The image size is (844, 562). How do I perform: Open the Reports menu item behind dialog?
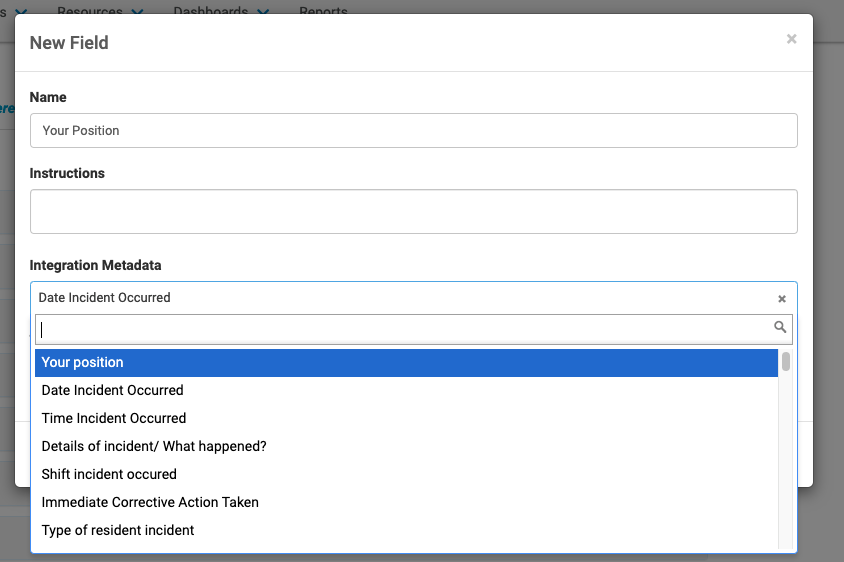323,11
